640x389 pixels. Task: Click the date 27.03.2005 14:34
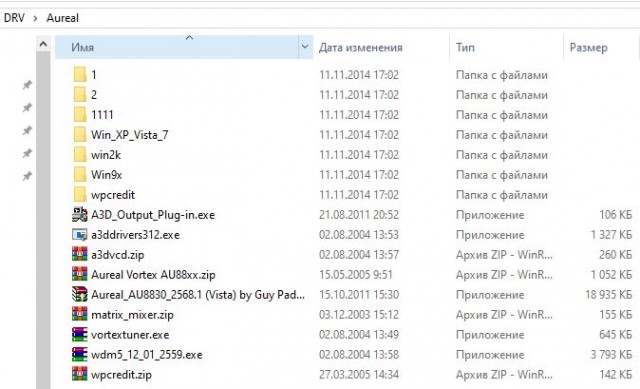pyautogui.click(x=359, y=375)
